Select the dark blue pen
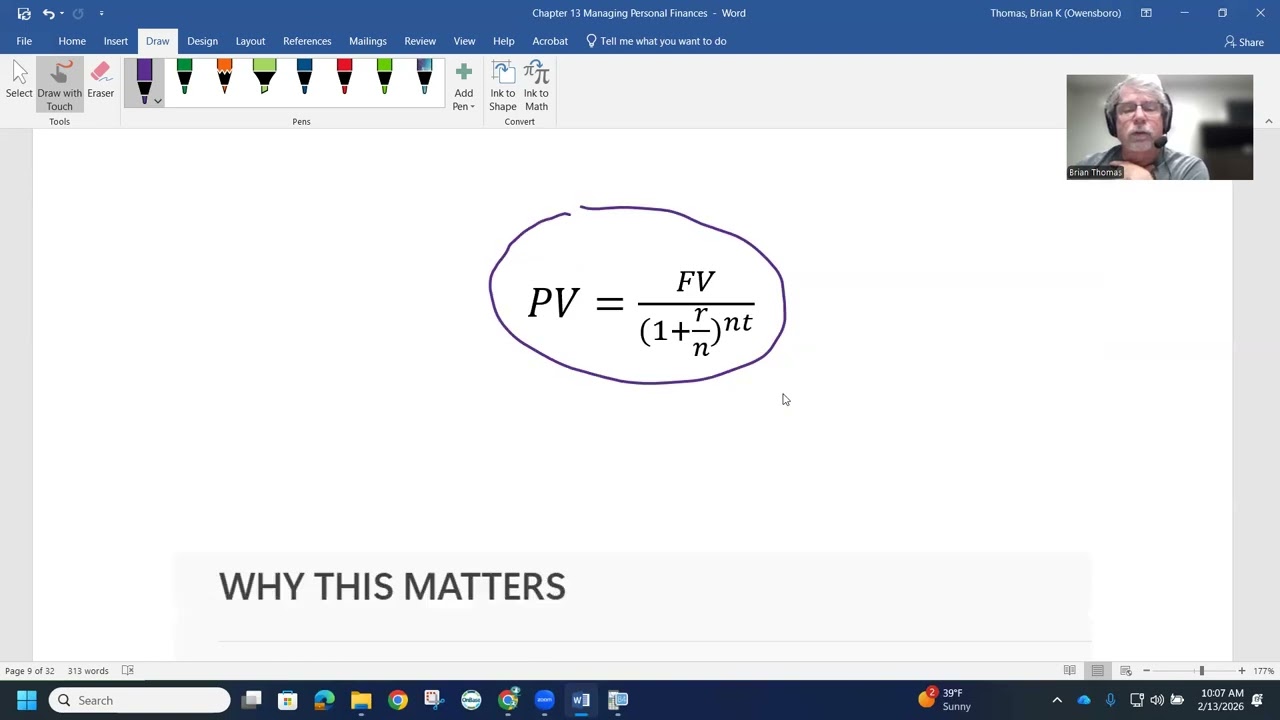 pyautogui.click(x=304, y=78)
